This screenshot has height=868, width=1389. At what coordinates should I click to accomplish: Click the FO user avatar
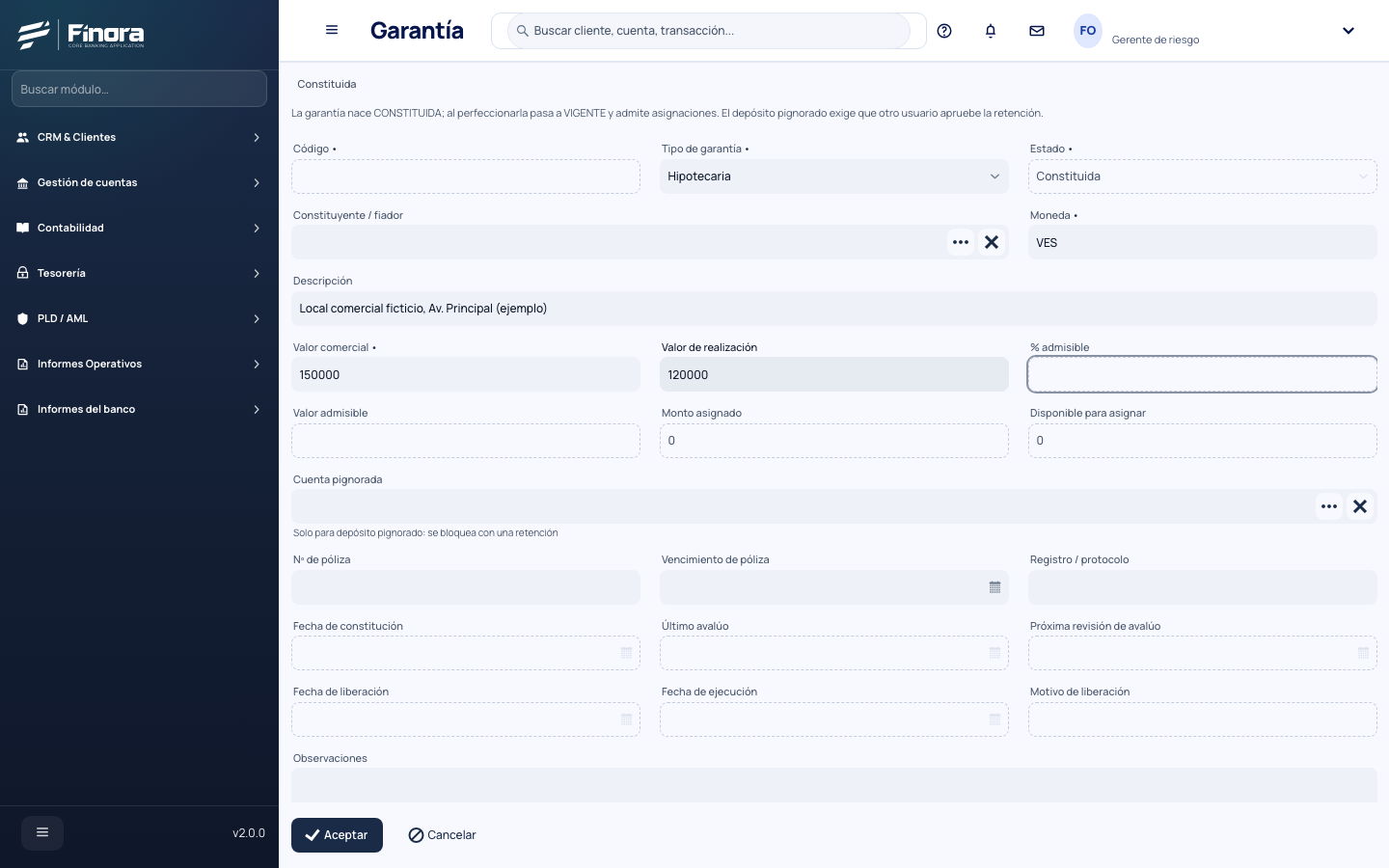click(x=1088, y=31)
